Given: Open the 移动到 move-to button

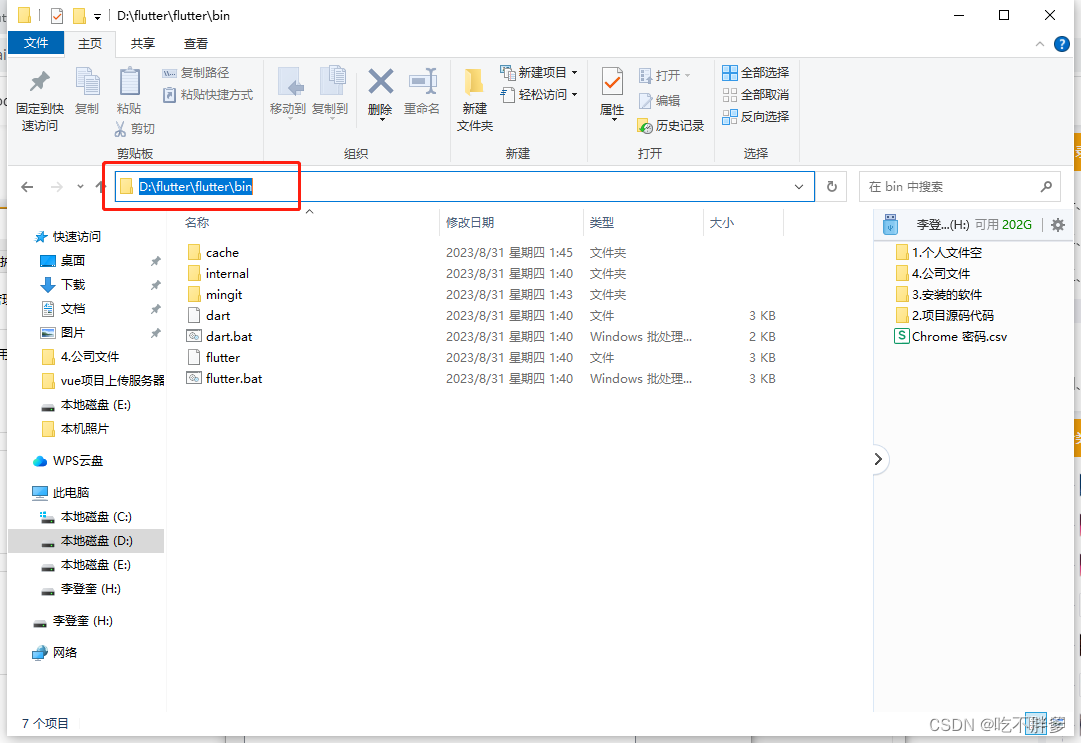Looking at the screenshot, I should pyautogui.click(x=287, y=93).
